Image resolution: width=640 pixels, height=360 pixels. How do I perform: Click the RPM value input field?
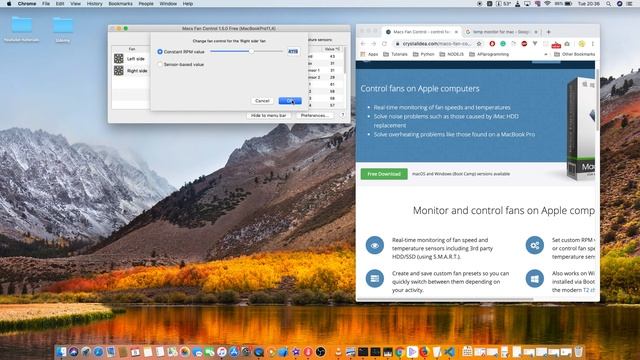293,51
